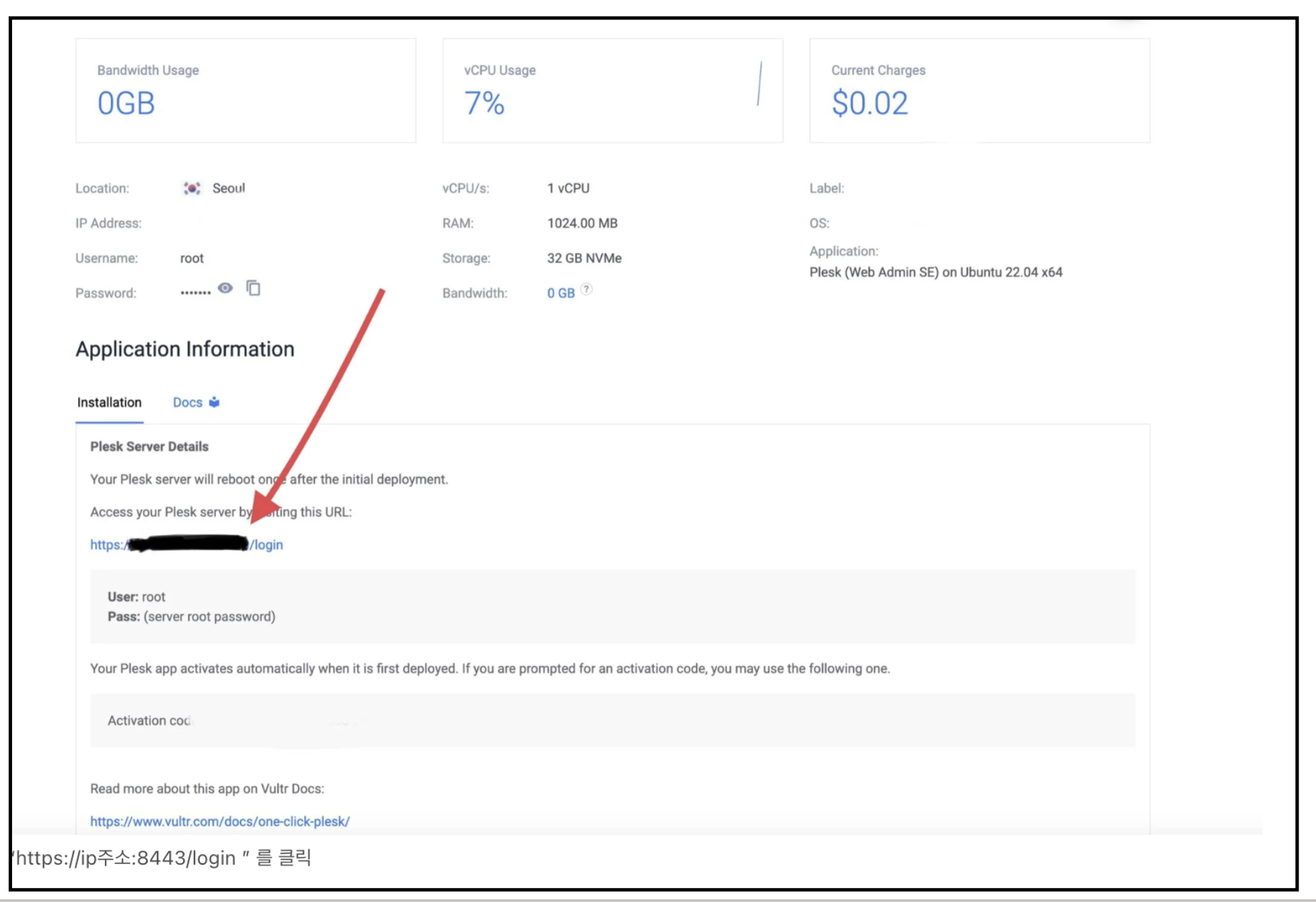Reveal the password with the eye icon
The width and height of the screenshot is (1316, 902).
click(x=225, y=288)
